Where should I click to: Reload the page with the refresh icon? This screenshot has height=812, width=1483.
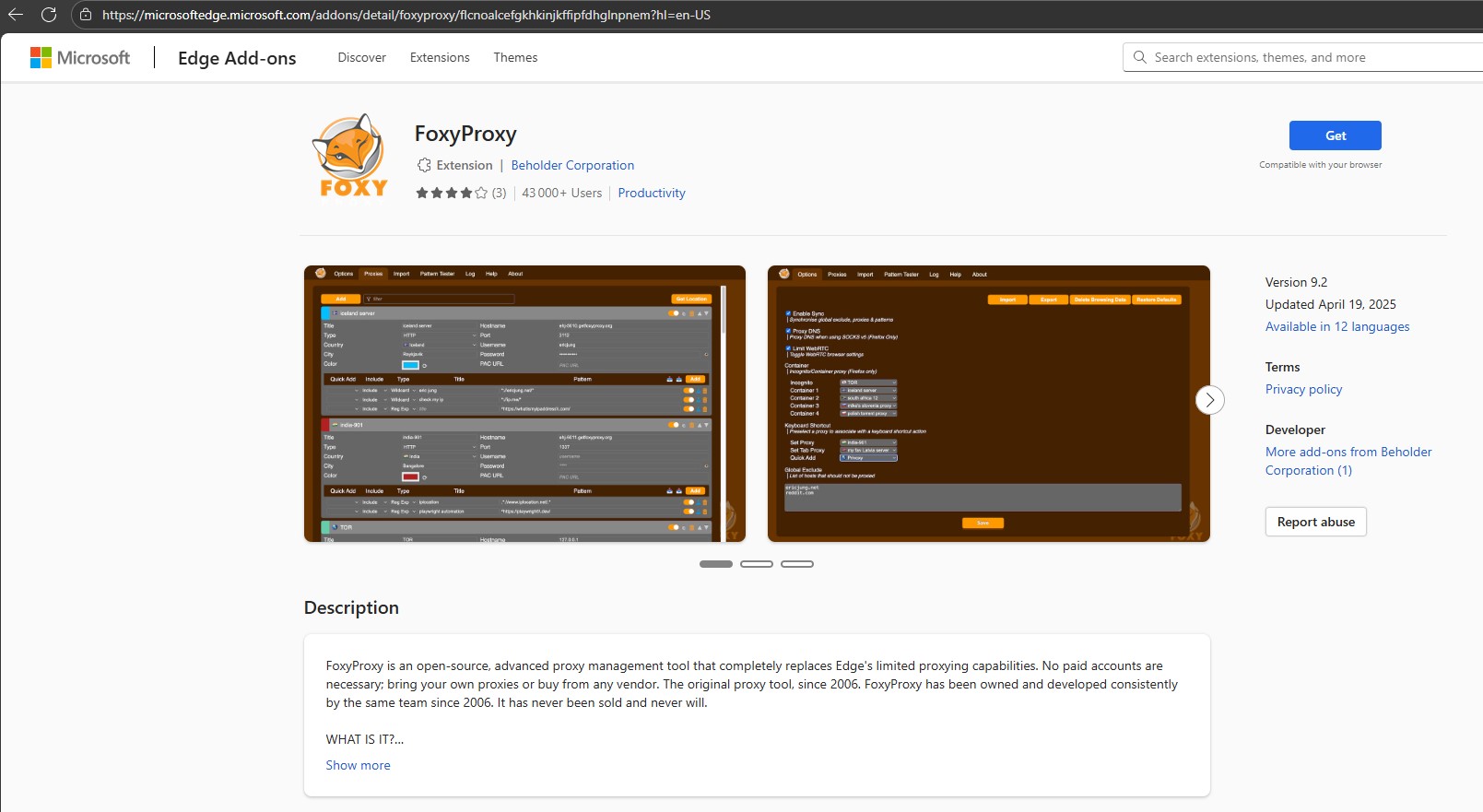point(49,15)
